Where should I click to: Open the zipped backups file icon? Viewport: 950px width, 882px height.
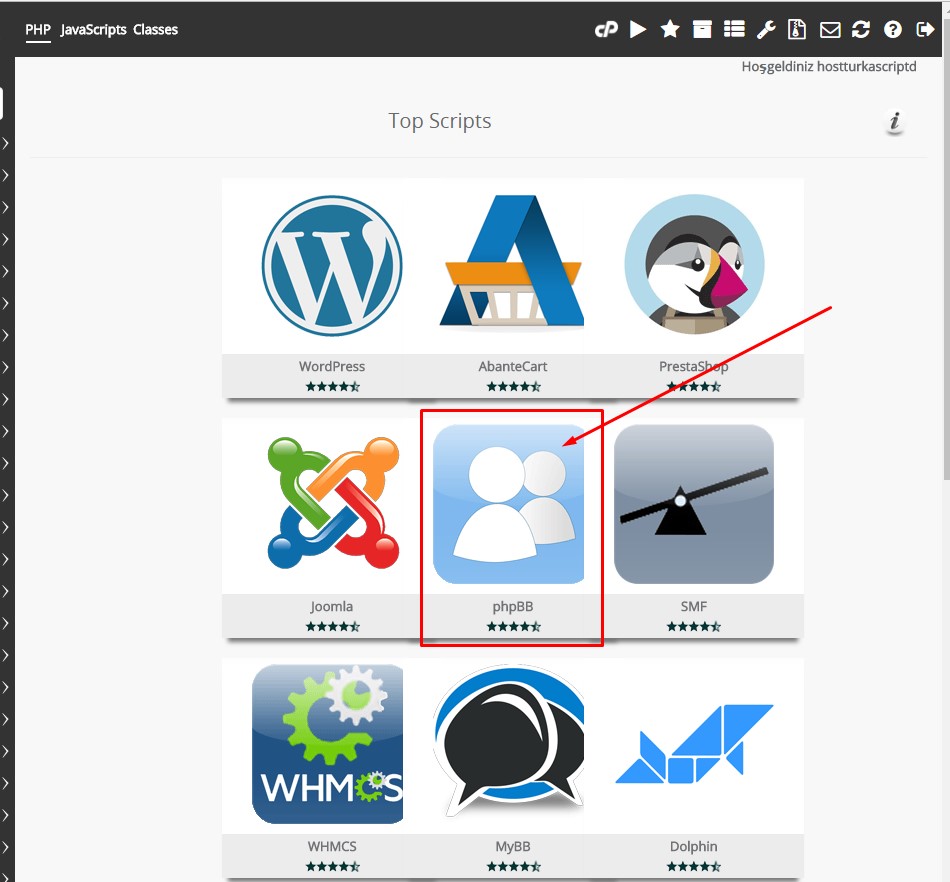coord(797,30)
